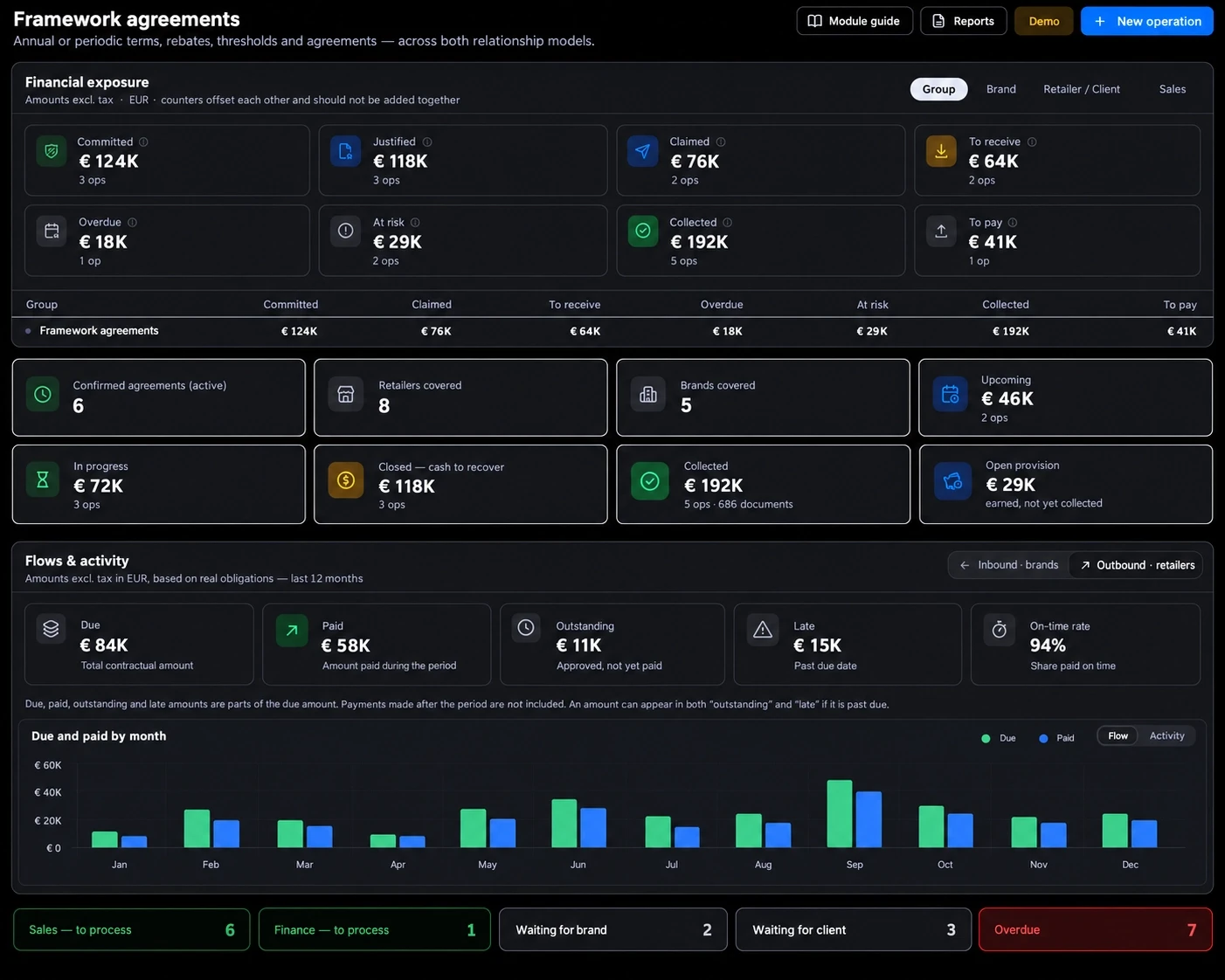Click the Overdue calendar icon
Image resolution: width=1225 pixels, height=980 pixels.
[52, 231]
